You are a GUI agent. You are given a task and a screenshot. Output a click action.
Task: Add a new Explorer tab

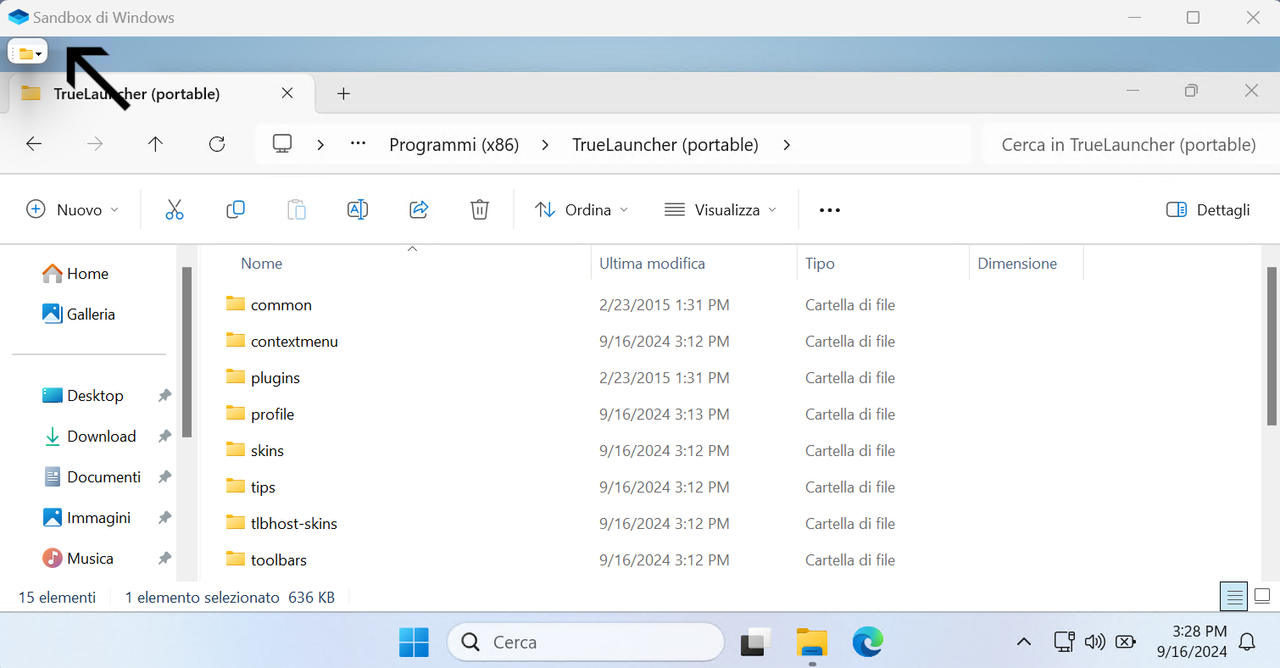(344, 93)
